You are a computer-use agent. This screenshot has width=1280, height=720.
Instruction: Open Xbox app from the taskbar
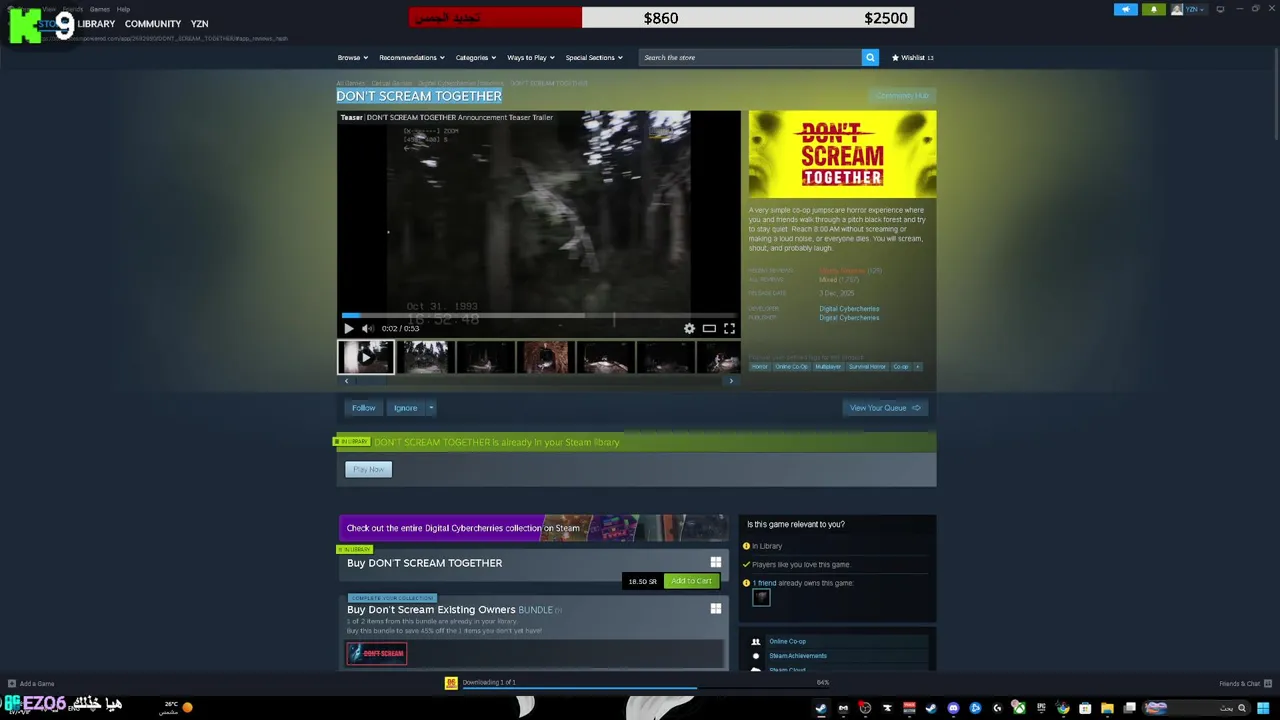1019,708
